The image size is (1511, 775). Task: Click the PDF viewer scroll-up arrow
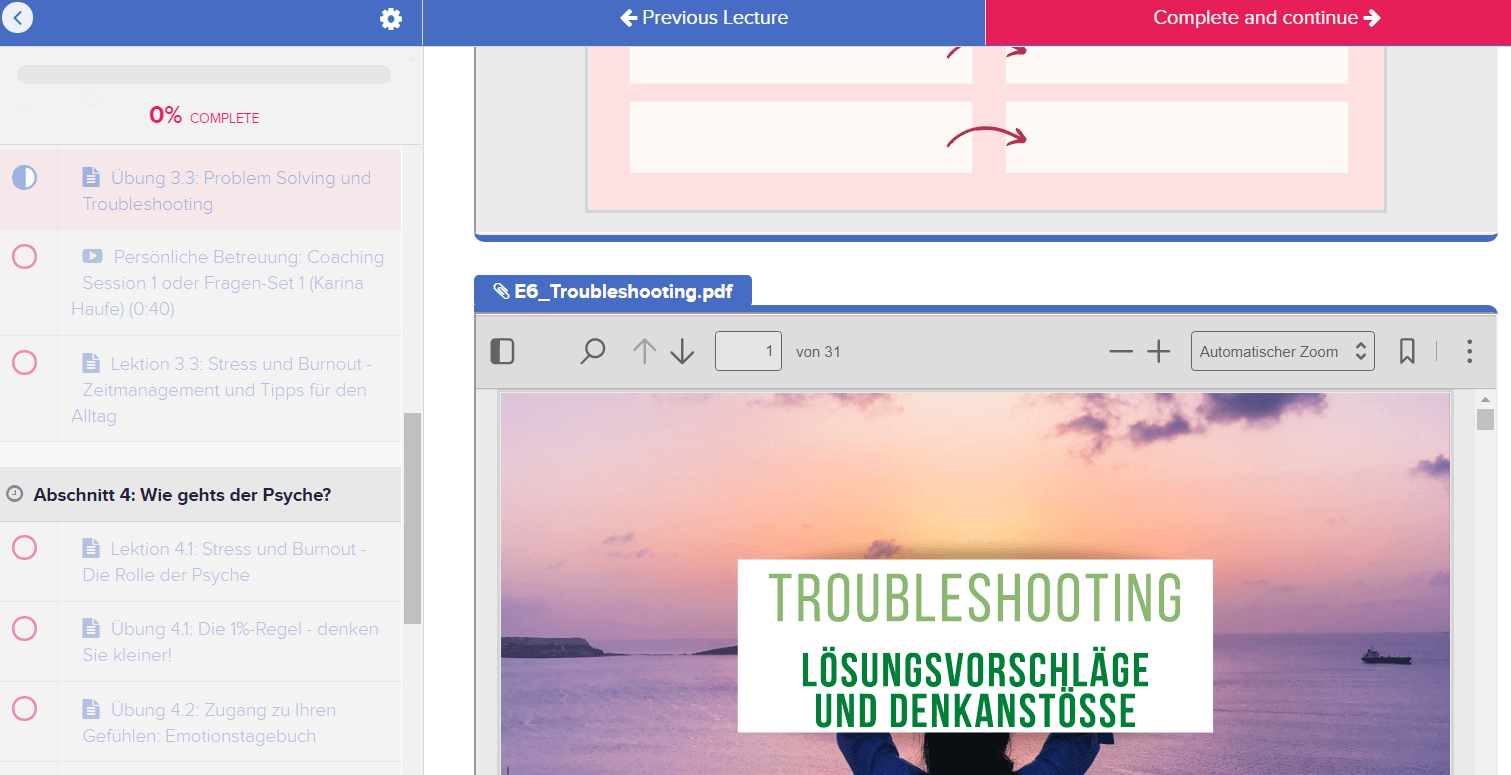(1485, 398)
